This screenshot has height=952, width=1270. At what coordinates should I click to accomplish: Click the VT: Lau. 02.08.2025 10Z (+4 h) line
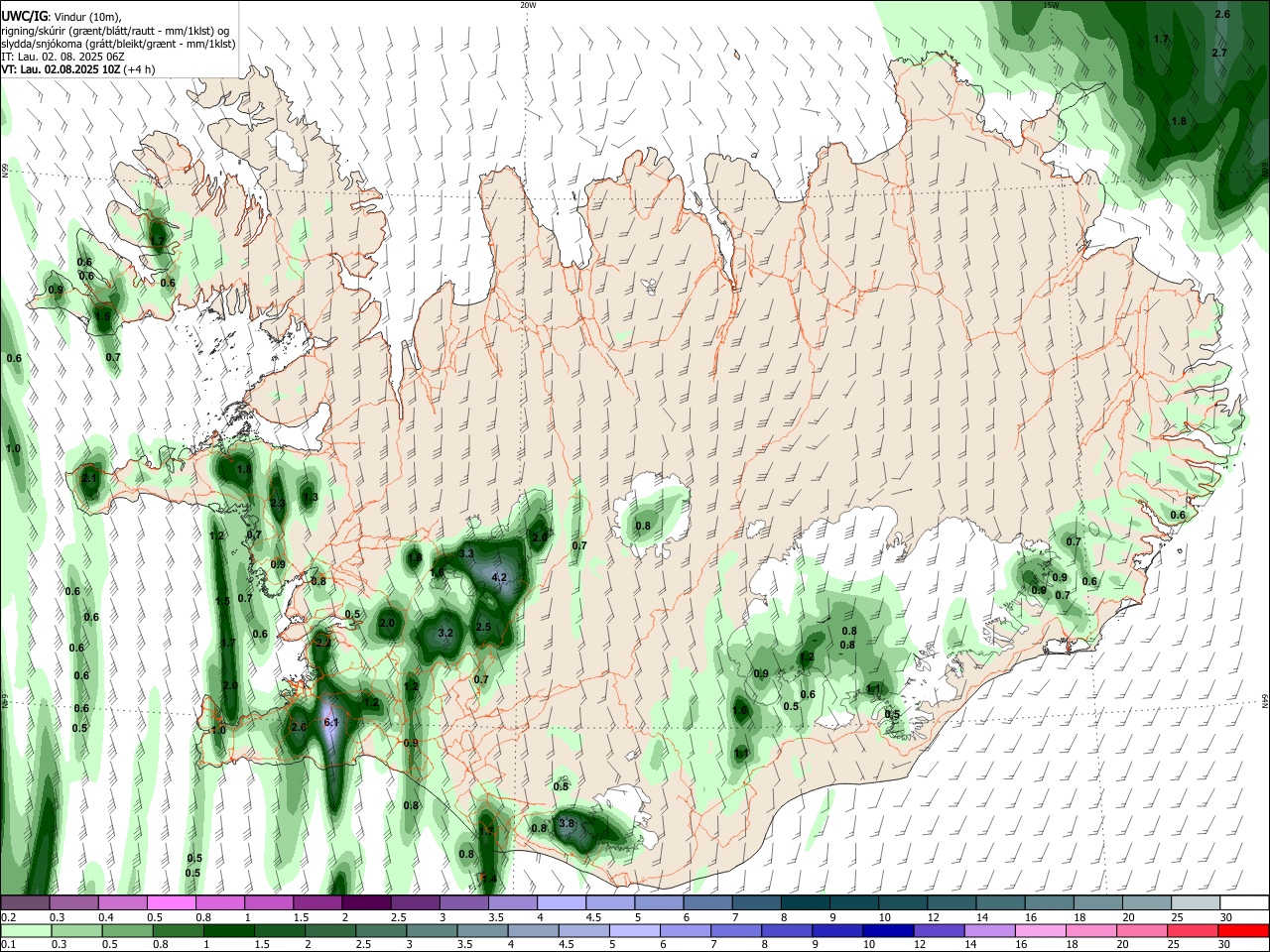(78, 69)
